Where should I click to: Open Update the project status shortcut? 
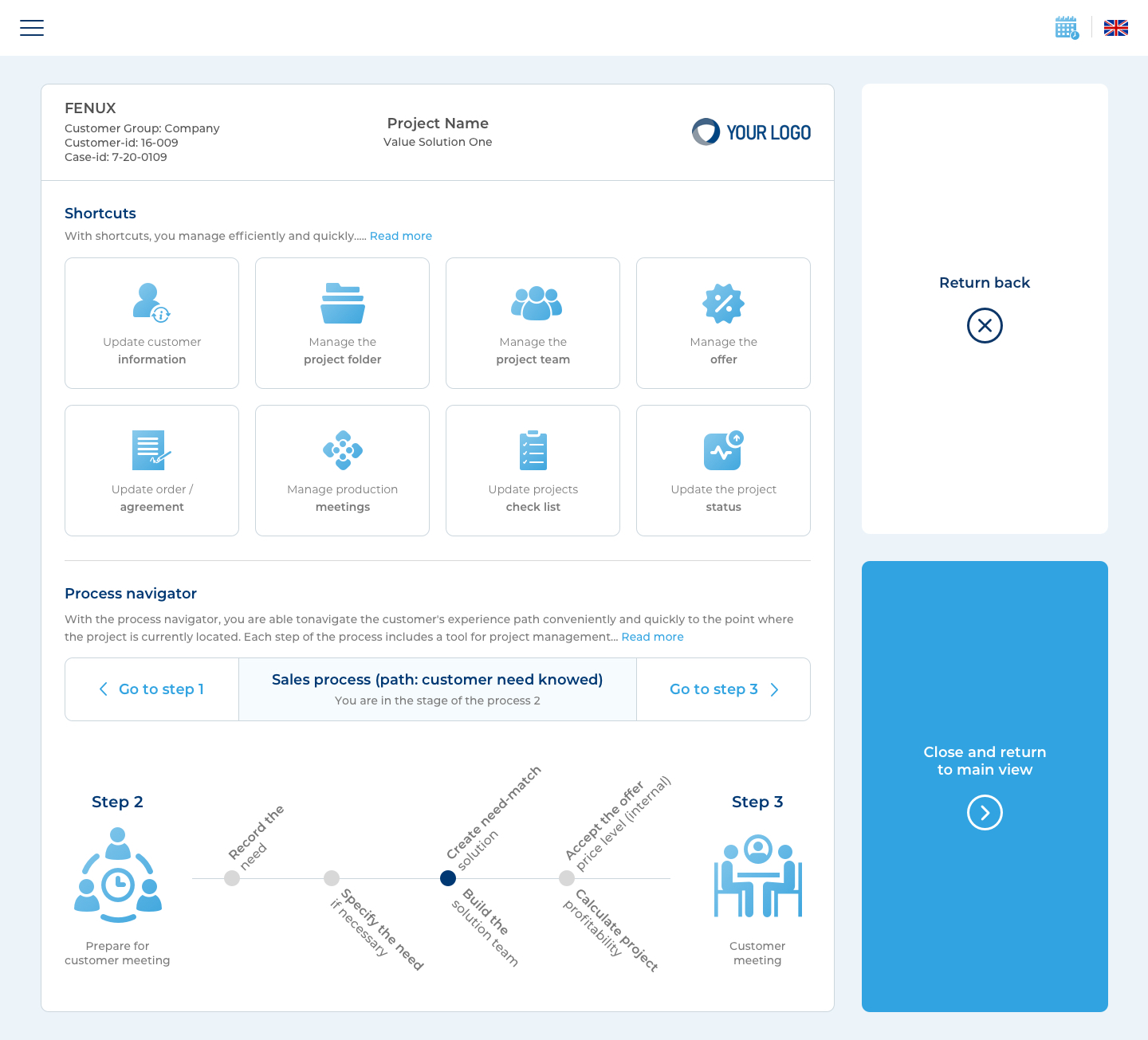[x=723, y=470]
